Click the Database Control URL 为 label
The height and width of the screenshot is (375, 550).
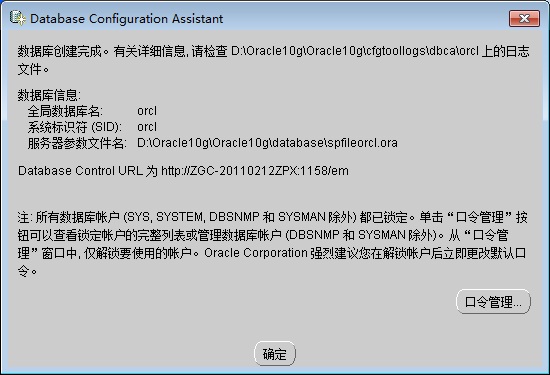click(88, 171)
